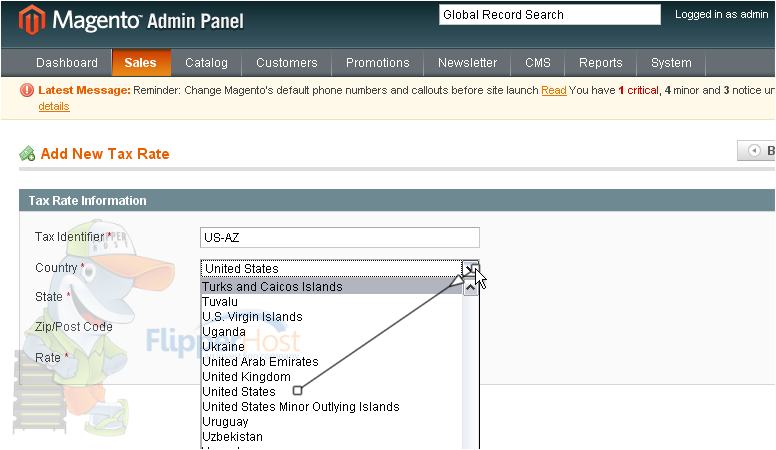Click the Tax Rate Information section header

pyautogui.click(x=397, y=200)
